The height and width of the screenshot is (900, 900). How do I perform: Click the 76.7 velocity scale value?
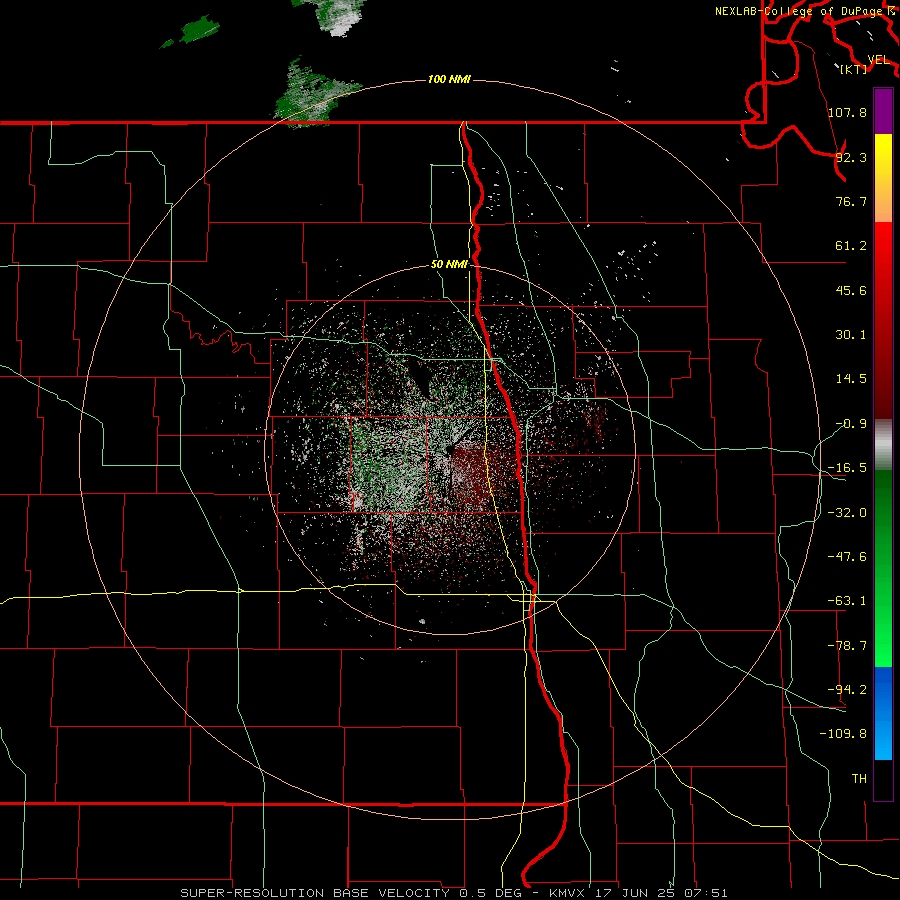(x=851, y=201)
